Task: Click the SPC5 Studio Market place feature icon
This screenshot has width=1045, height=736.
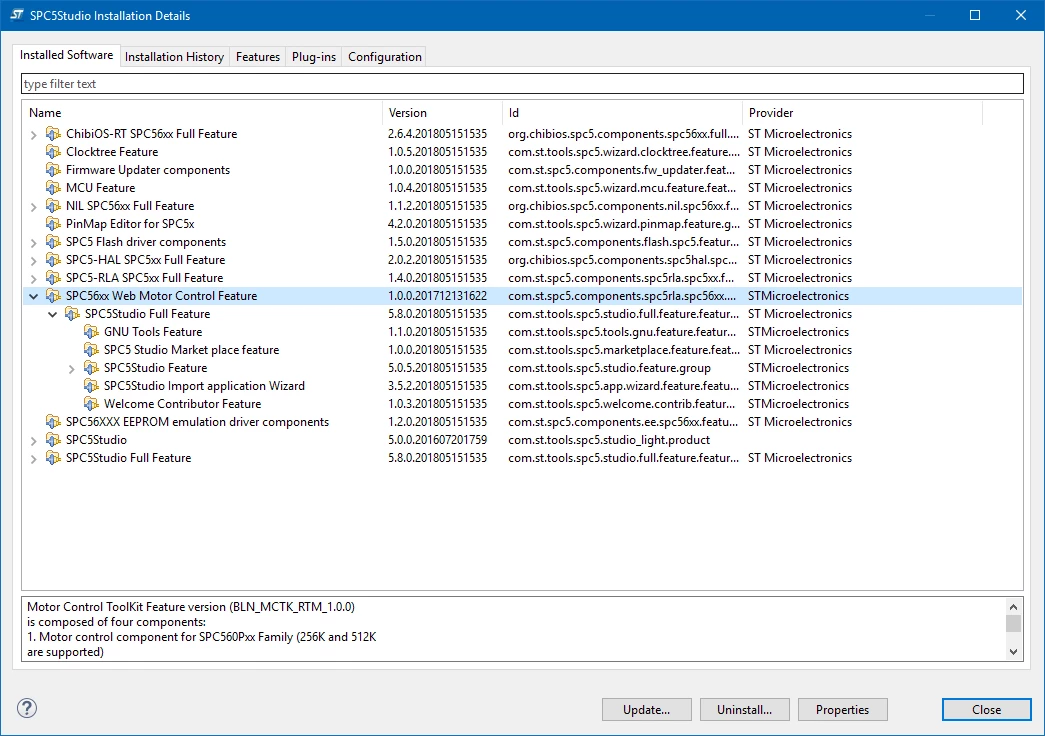Action: click(91, 350)
